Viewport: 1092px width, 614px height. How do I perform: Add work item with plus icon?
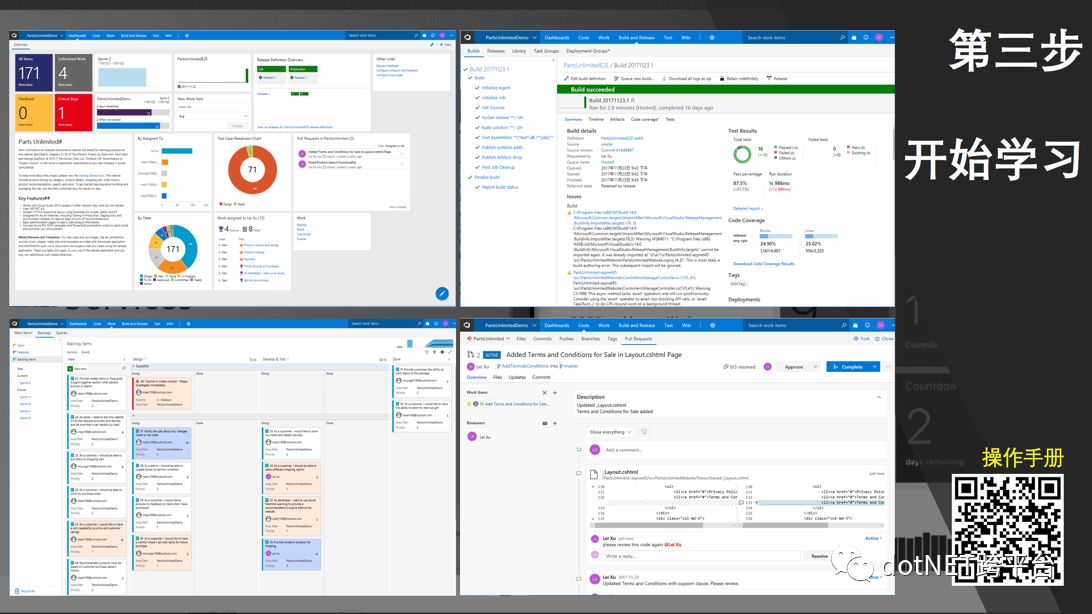pyautogui.click(x=554, y=393)
